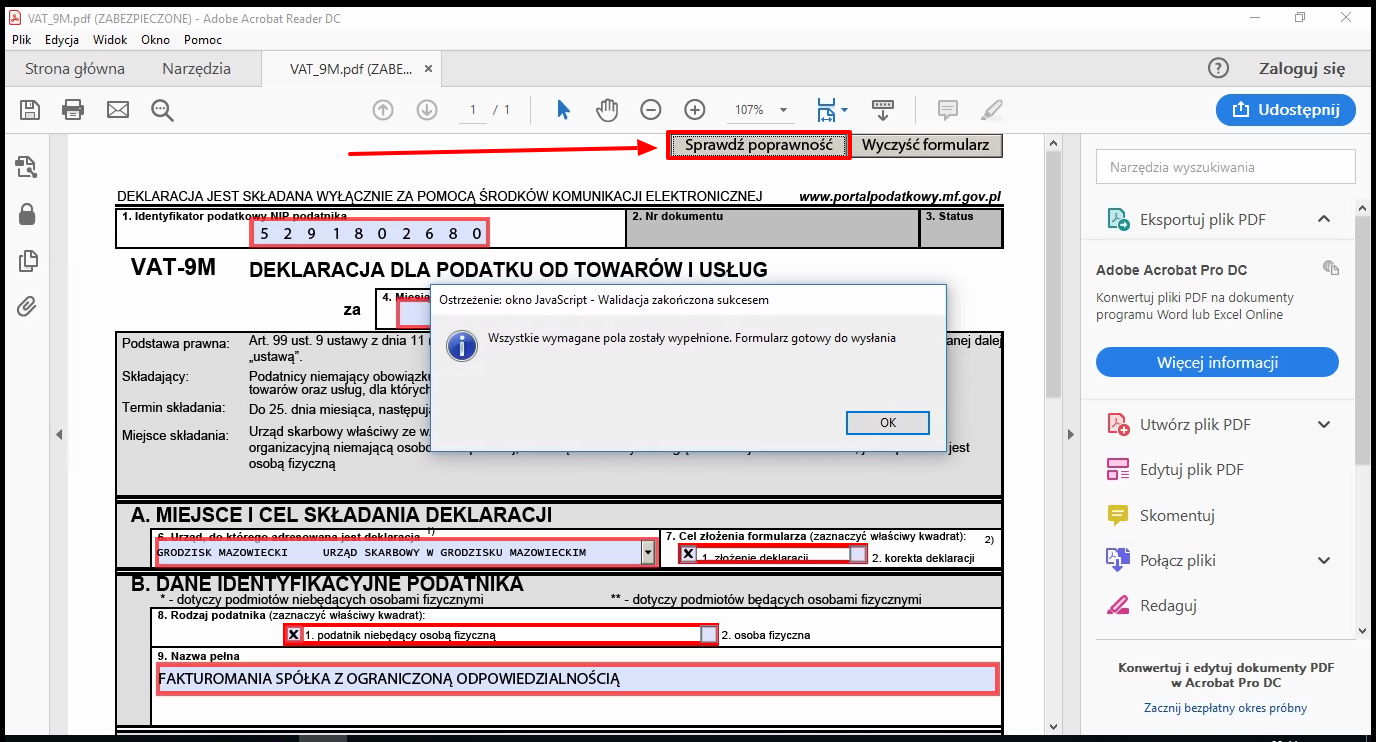Click the Redaguj tool icon
1376x742 pixels.
(x=1118, y=605)
